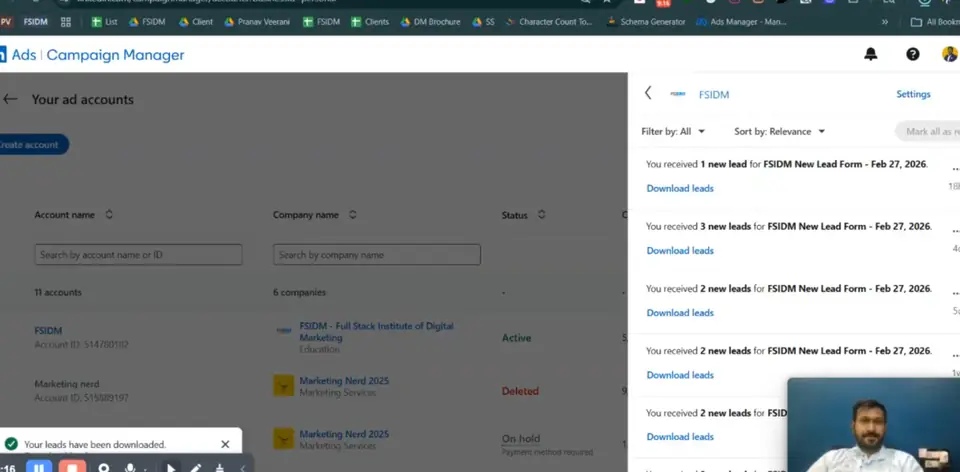
Task: Open the browser apps grid bookmark icon
Action: click(66, 22)
